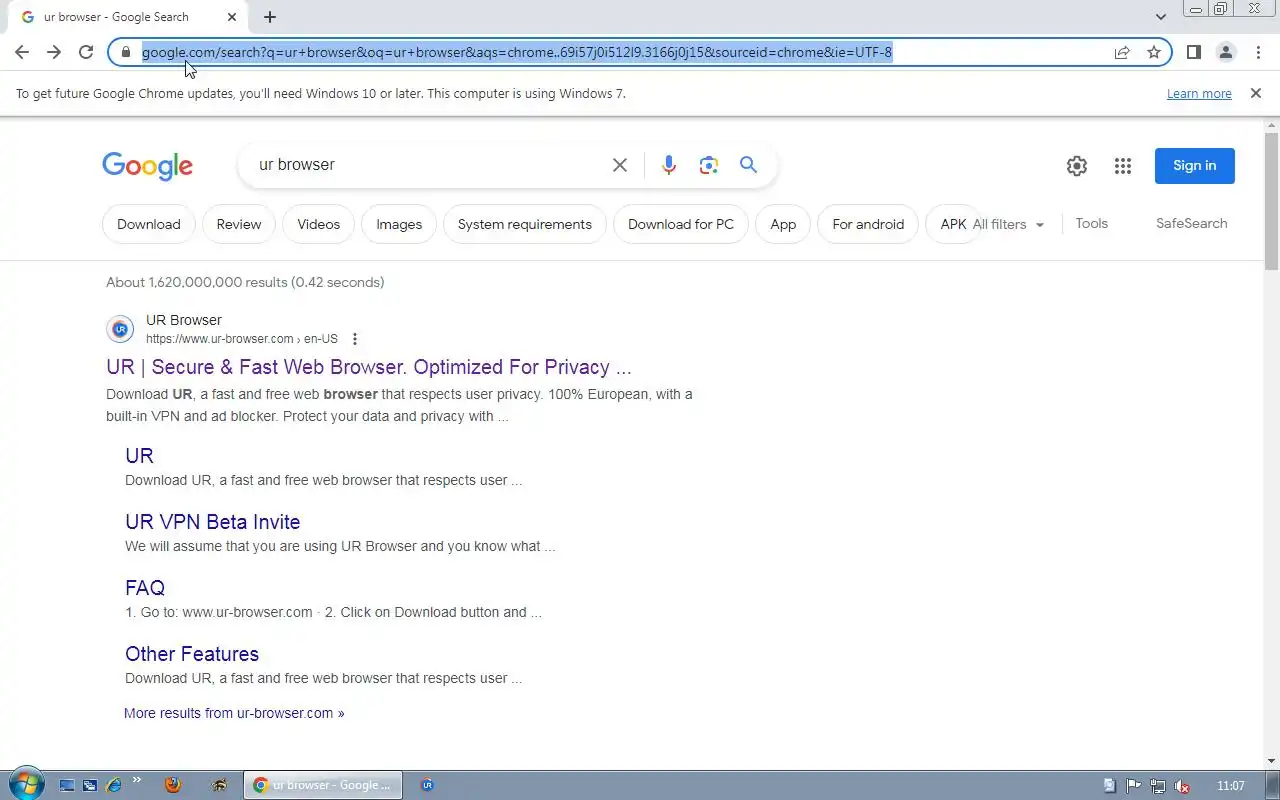Click the muted volume tray icon
The height and width of the screenshot is (800, 1280).
pyautogui.click(x=1182, y=785)
